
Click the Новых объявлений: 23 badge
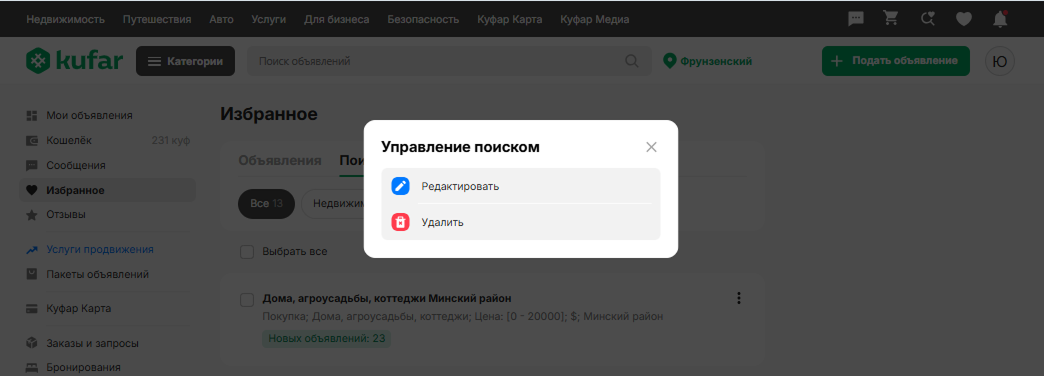point(327,338)
